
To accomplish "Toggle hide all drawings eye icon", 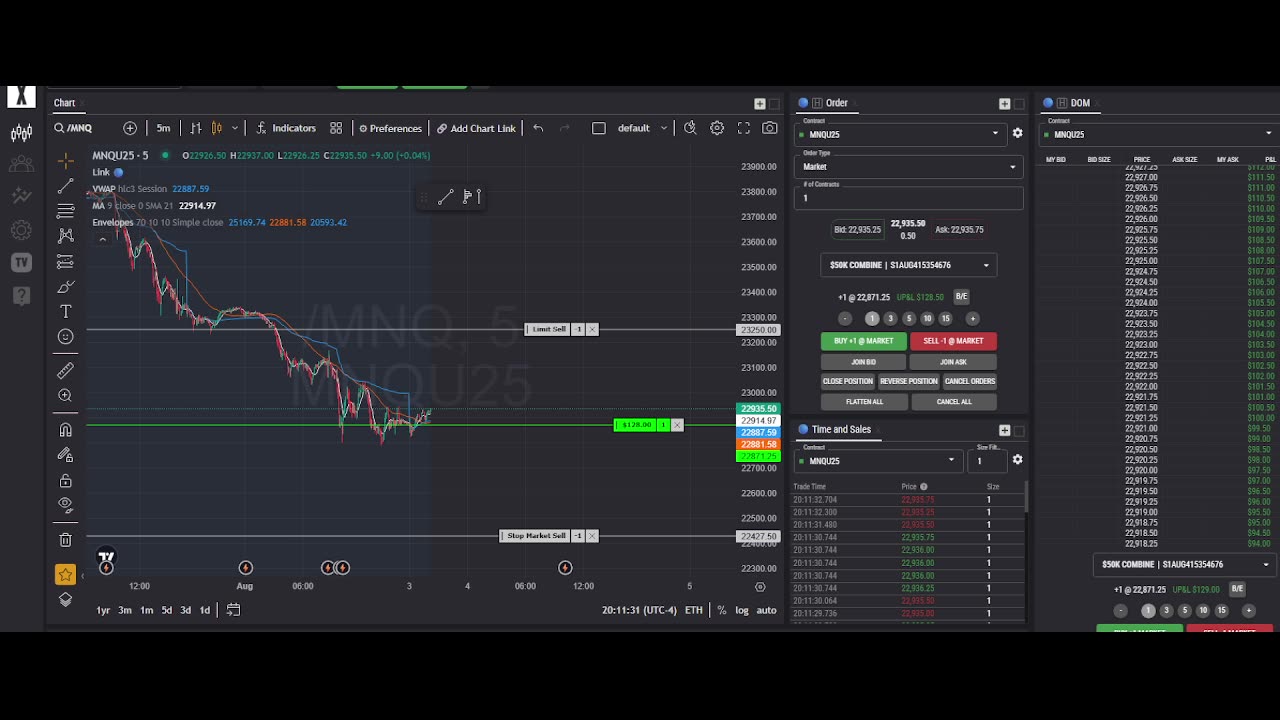I will (x=66, y=505).
